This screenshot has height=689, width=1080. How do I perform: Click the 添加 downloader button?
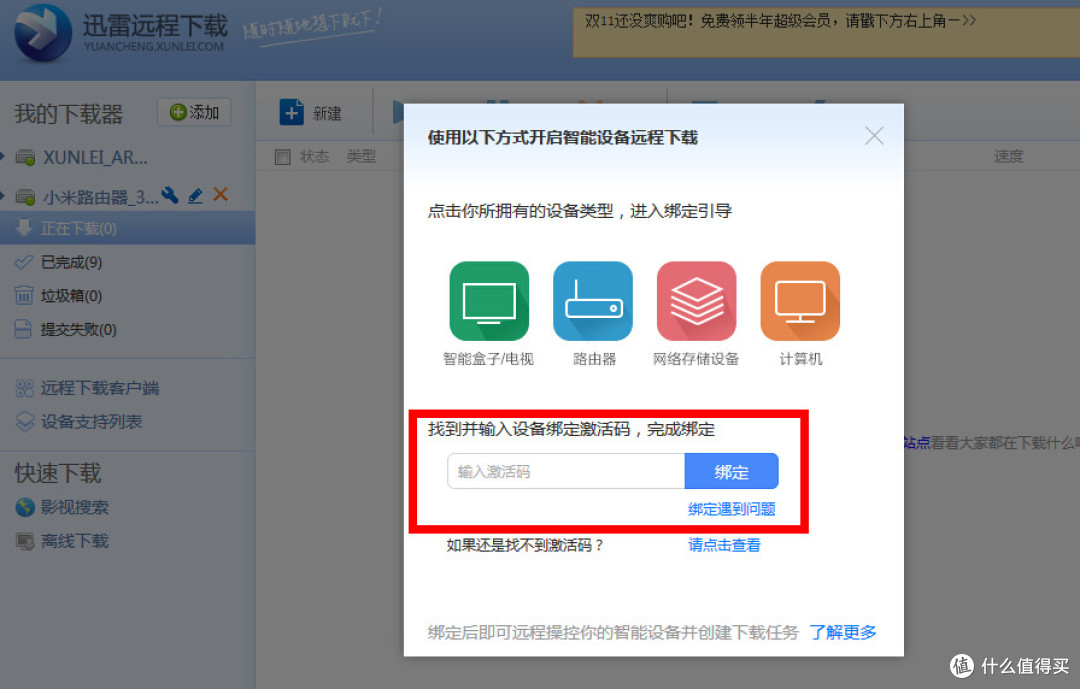point(194,112)
